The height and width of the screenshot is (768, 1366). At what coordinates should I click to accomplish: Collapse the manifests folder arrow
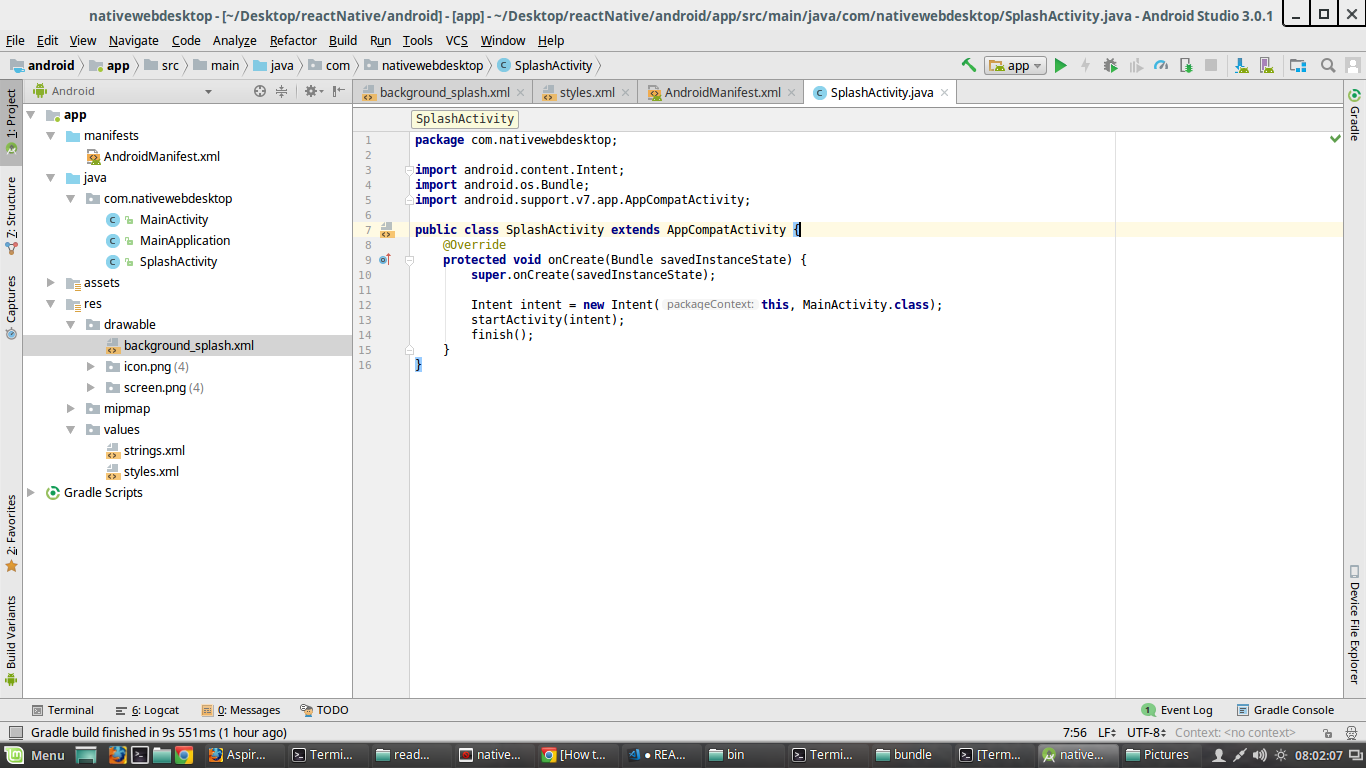[x=51, y=136]
